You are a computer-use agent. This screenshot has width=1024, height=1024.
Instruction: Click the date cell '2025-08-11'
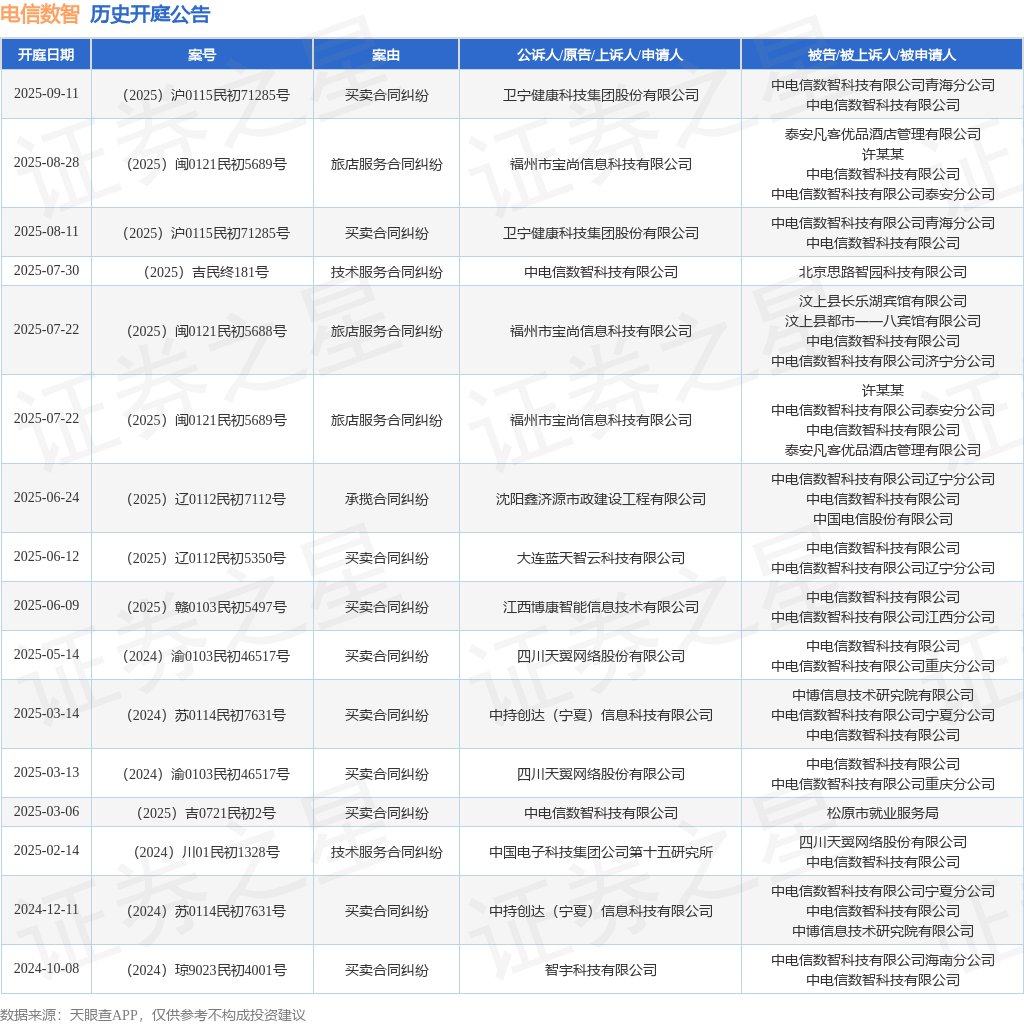46,231
